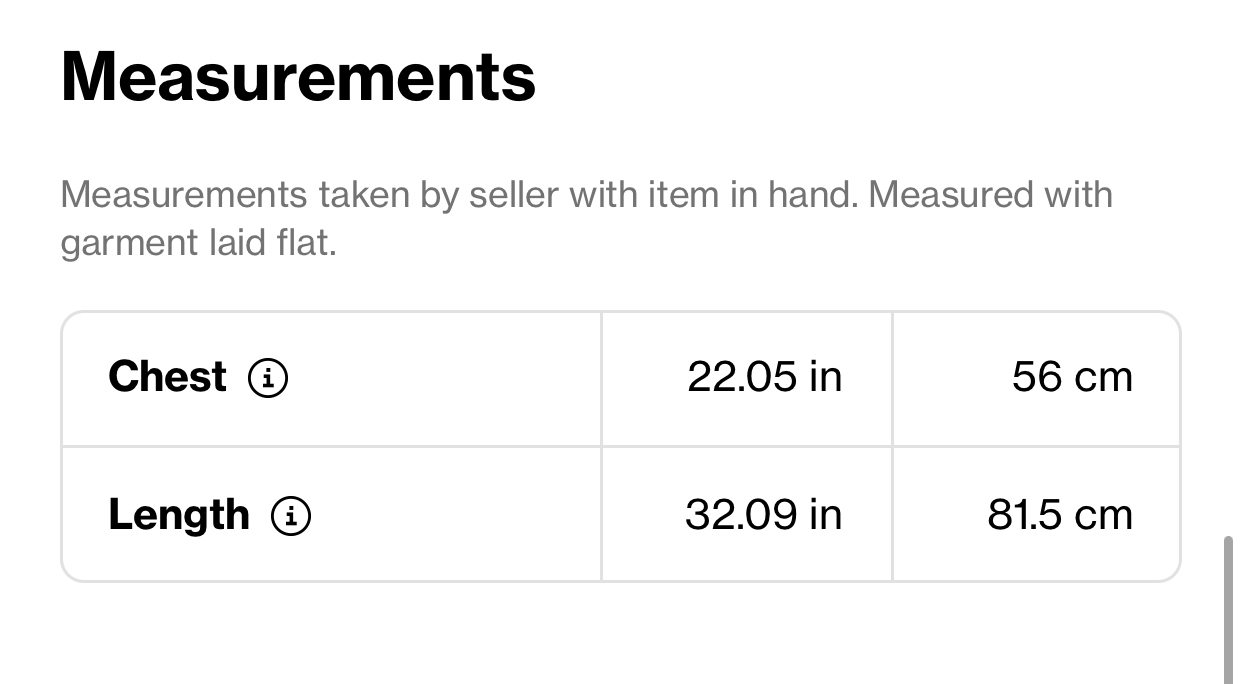The width and height of the screenshot is (1242, 684).
Task: Click the 81.5 cm length value
Action: pyautogui.click(x=1060, y=515)
